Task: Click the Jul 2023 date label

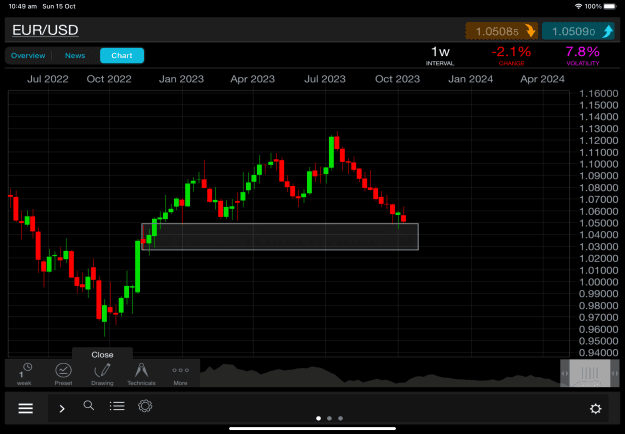Action: 325,79
